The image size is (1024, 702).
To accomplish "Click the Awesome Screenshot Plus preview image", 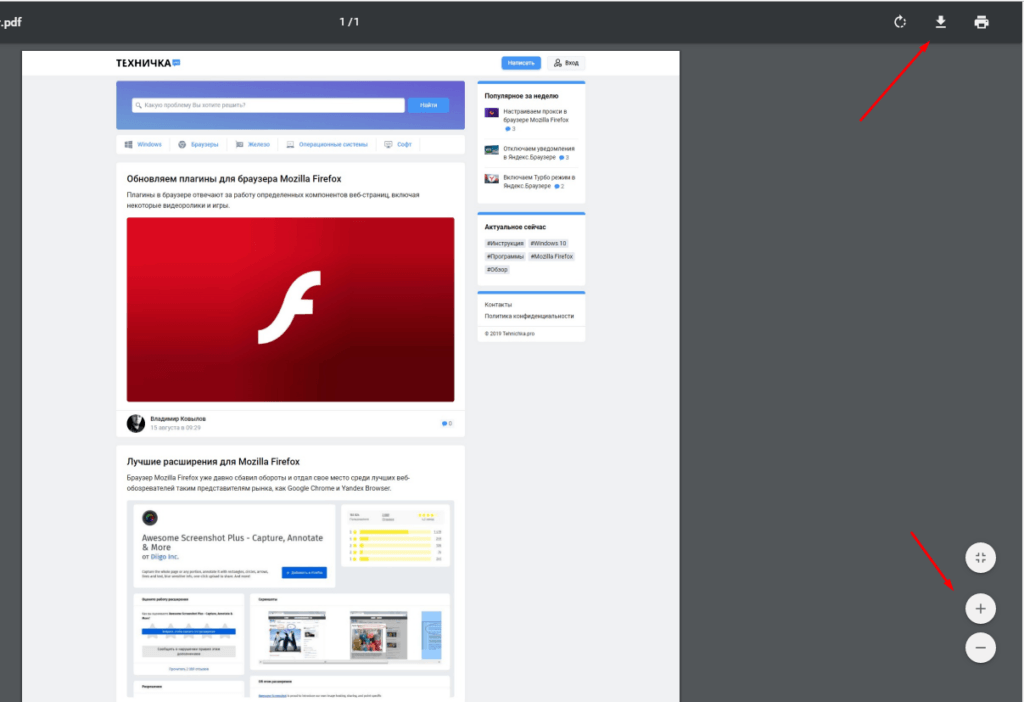I will click(x=290, y=599).
